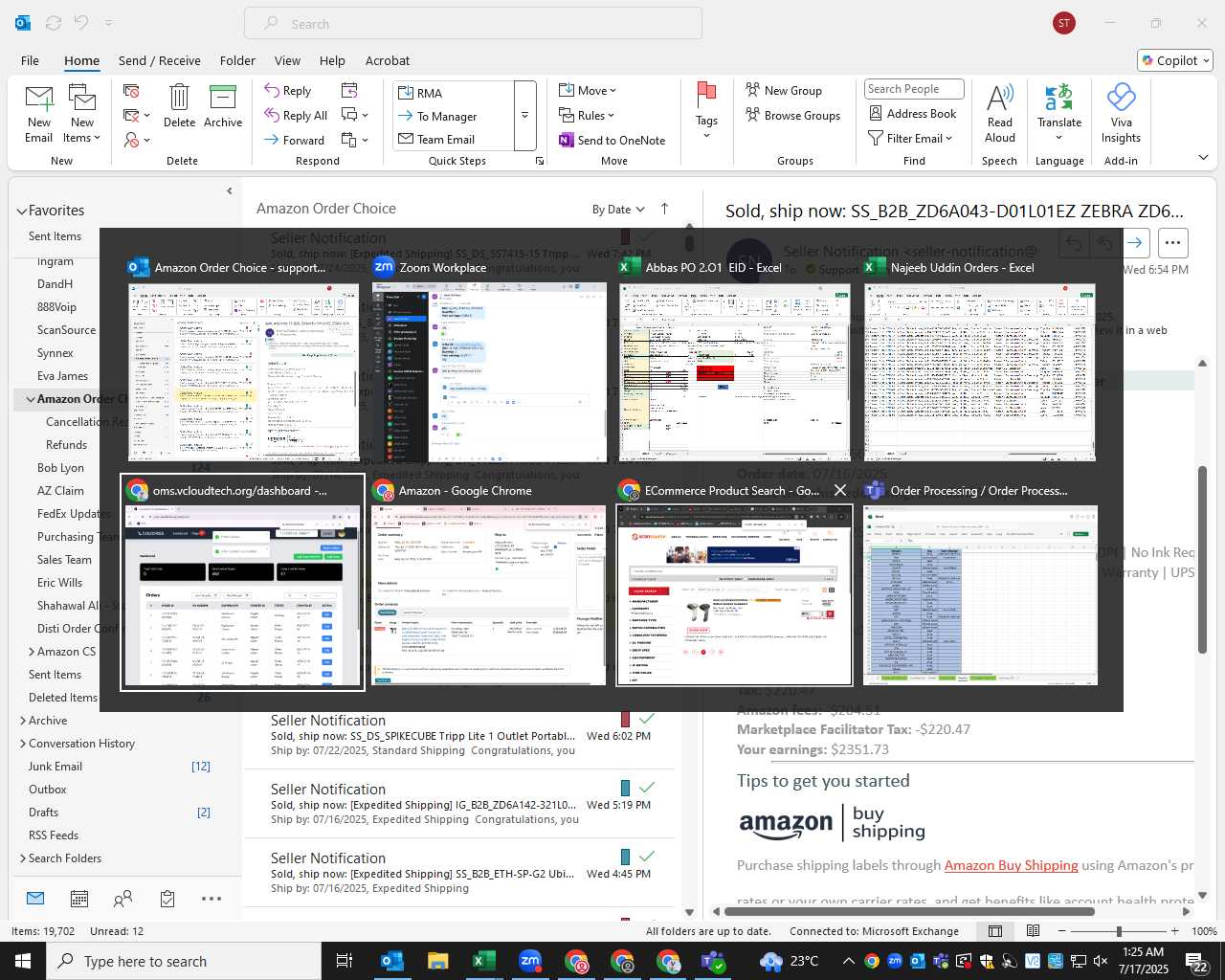Image resolution: width=1225 pixels, height=980 pixels.
Task: Expand the Amazon CS folder
Action: [32, 652]
